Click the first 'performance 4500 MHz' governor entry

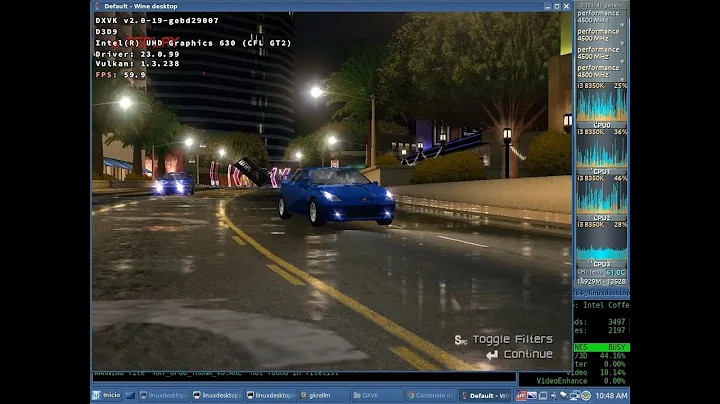[x=599, y=17]
